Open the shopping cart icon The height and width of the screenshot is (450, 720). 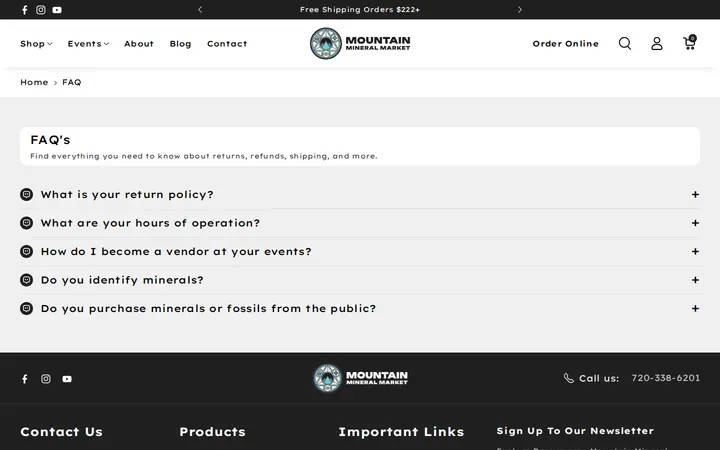(690, 43)
